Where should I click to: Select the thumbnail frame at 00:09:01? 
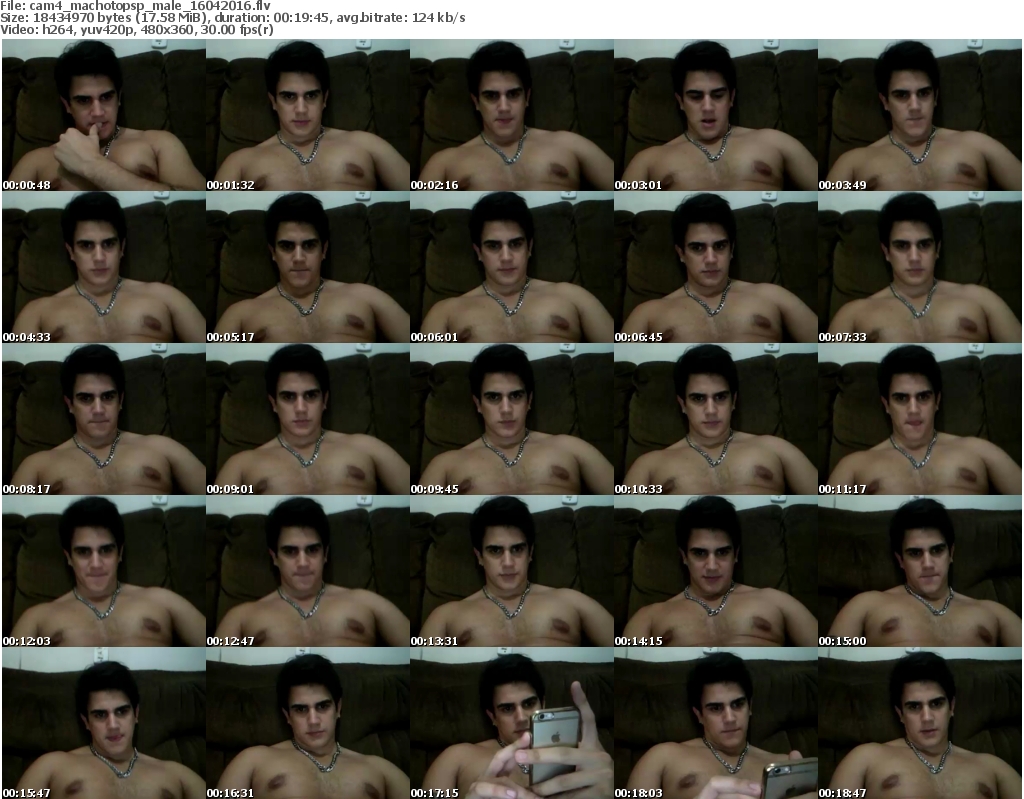click(x=308, y=419)
